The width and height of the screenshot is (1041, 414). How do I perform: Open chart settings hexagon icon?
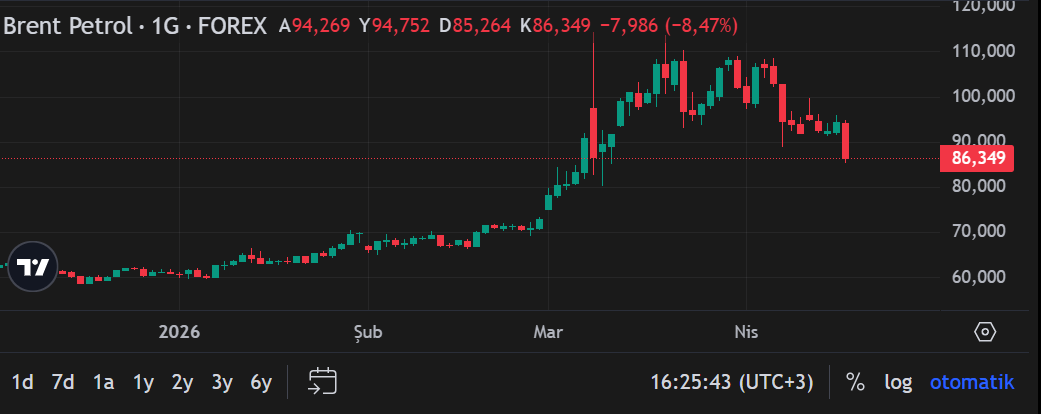click(984, 332)
